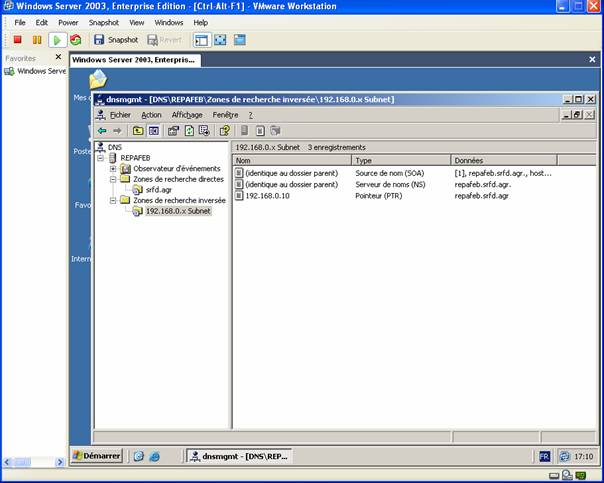The height and width of the screenshot is (483, 604).
Task: Collapse the REPAFEB server node
Action: [x=101, y=158]
